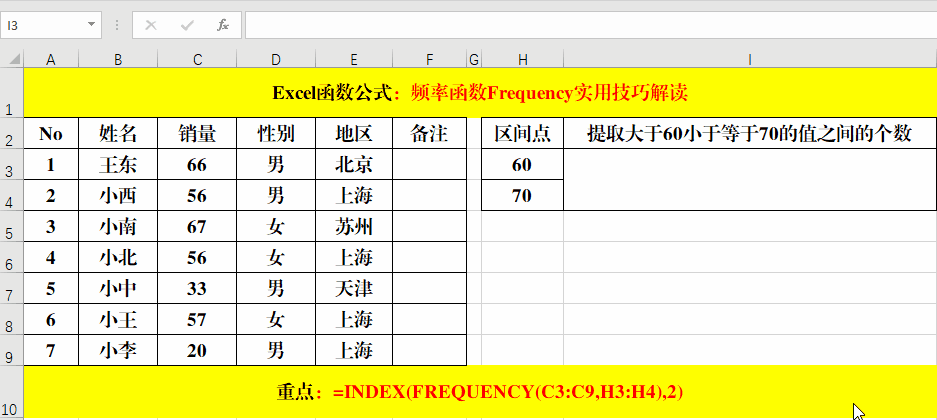Click the formula bar resize dots handle
This screenshot has width=937, height=420.
[117, 25]
